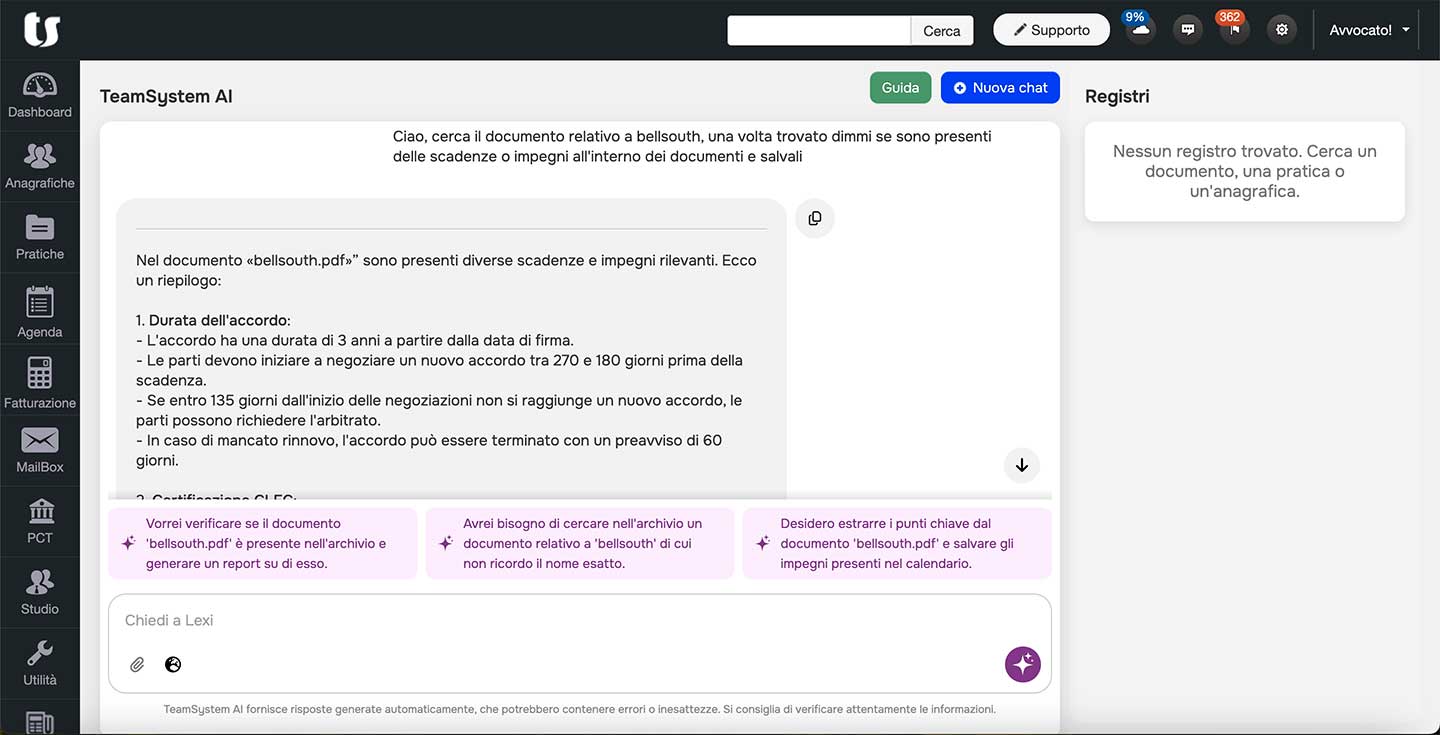
Task: Start a Nuova chat
Action: coord(1000,88)
